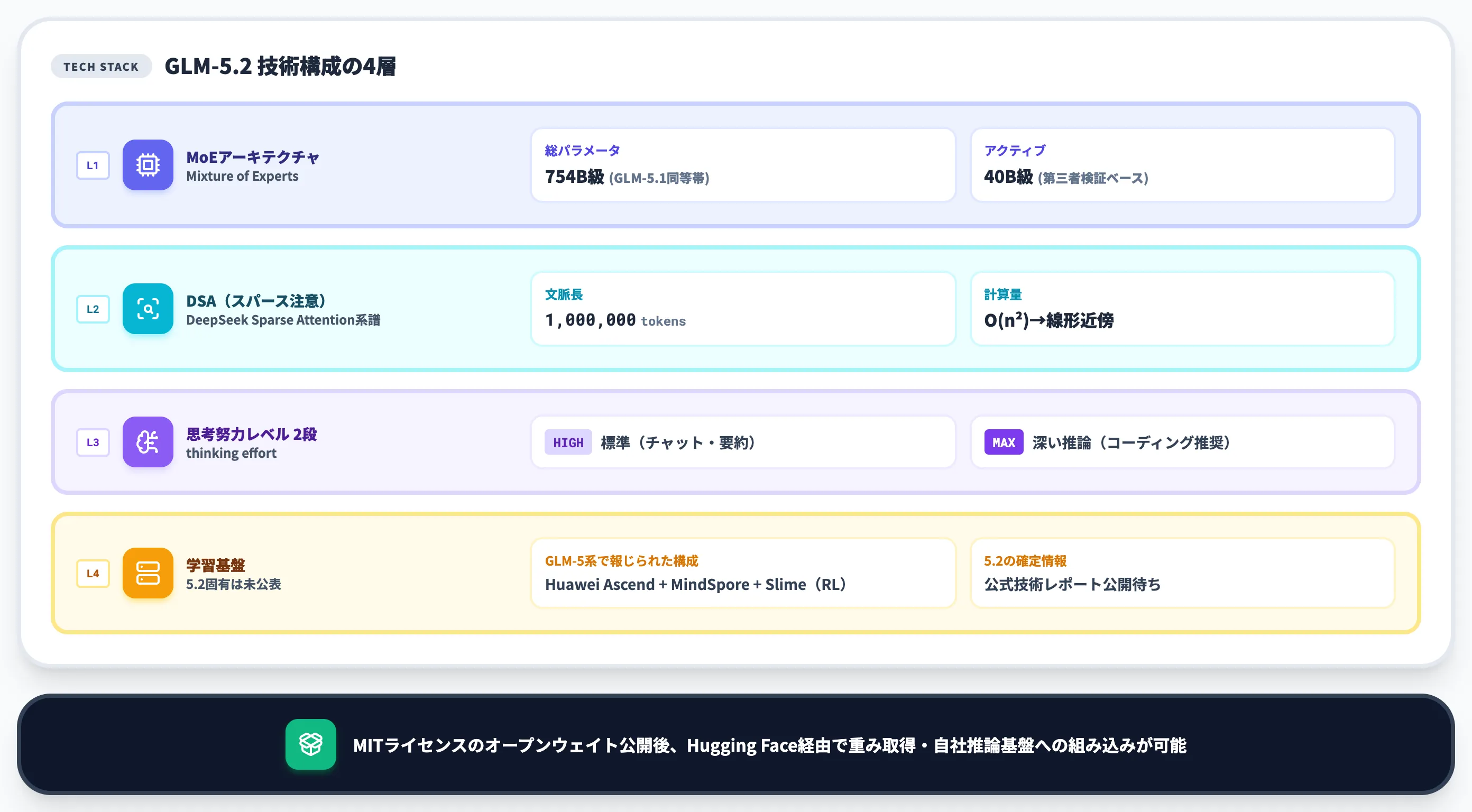Click the thinking effort subtitle

tap(232, 453)
